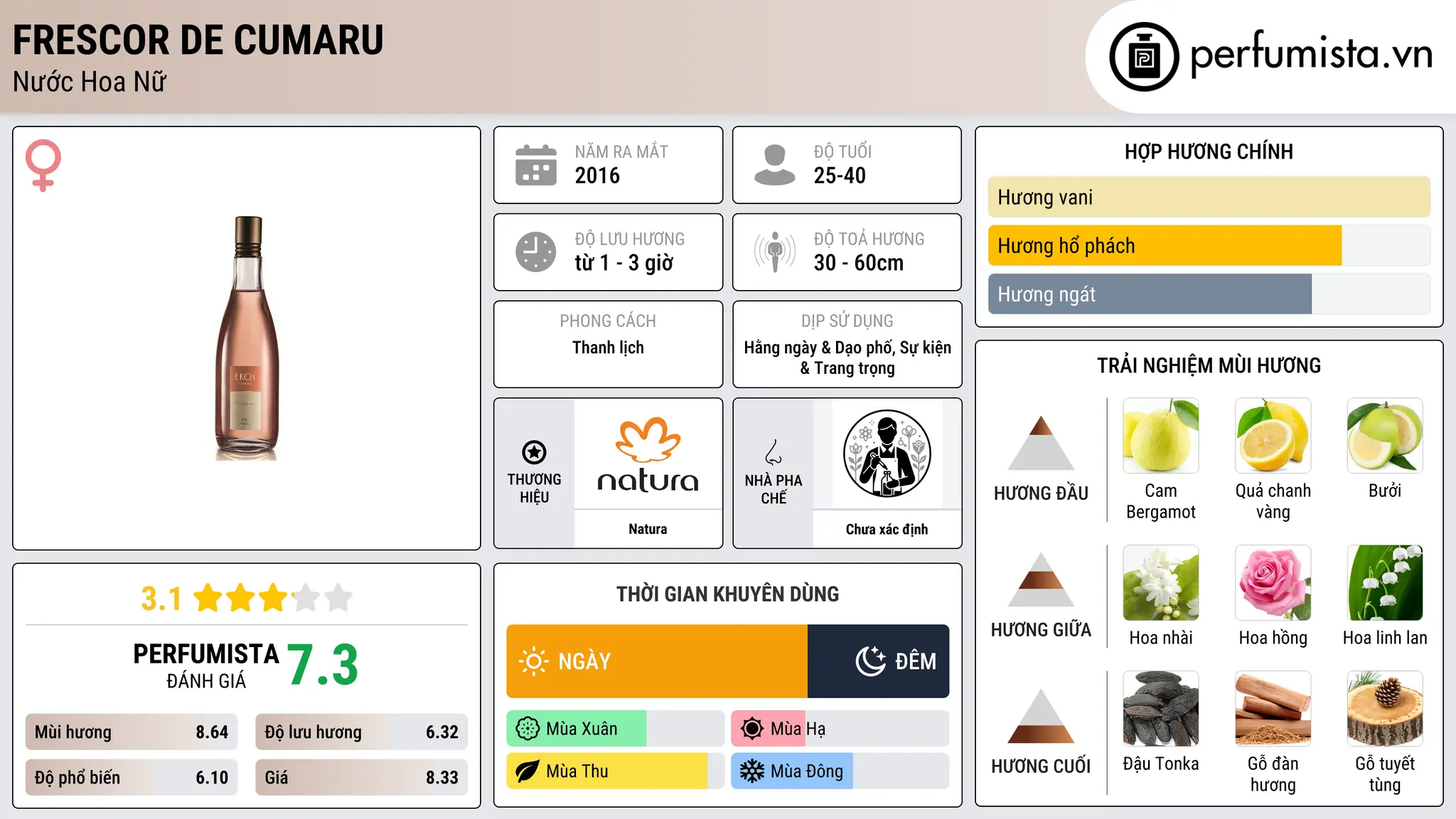Click the Mùa Thu season bar
The width and height of the screenshot is (1456, 819).
coord(616,771)
